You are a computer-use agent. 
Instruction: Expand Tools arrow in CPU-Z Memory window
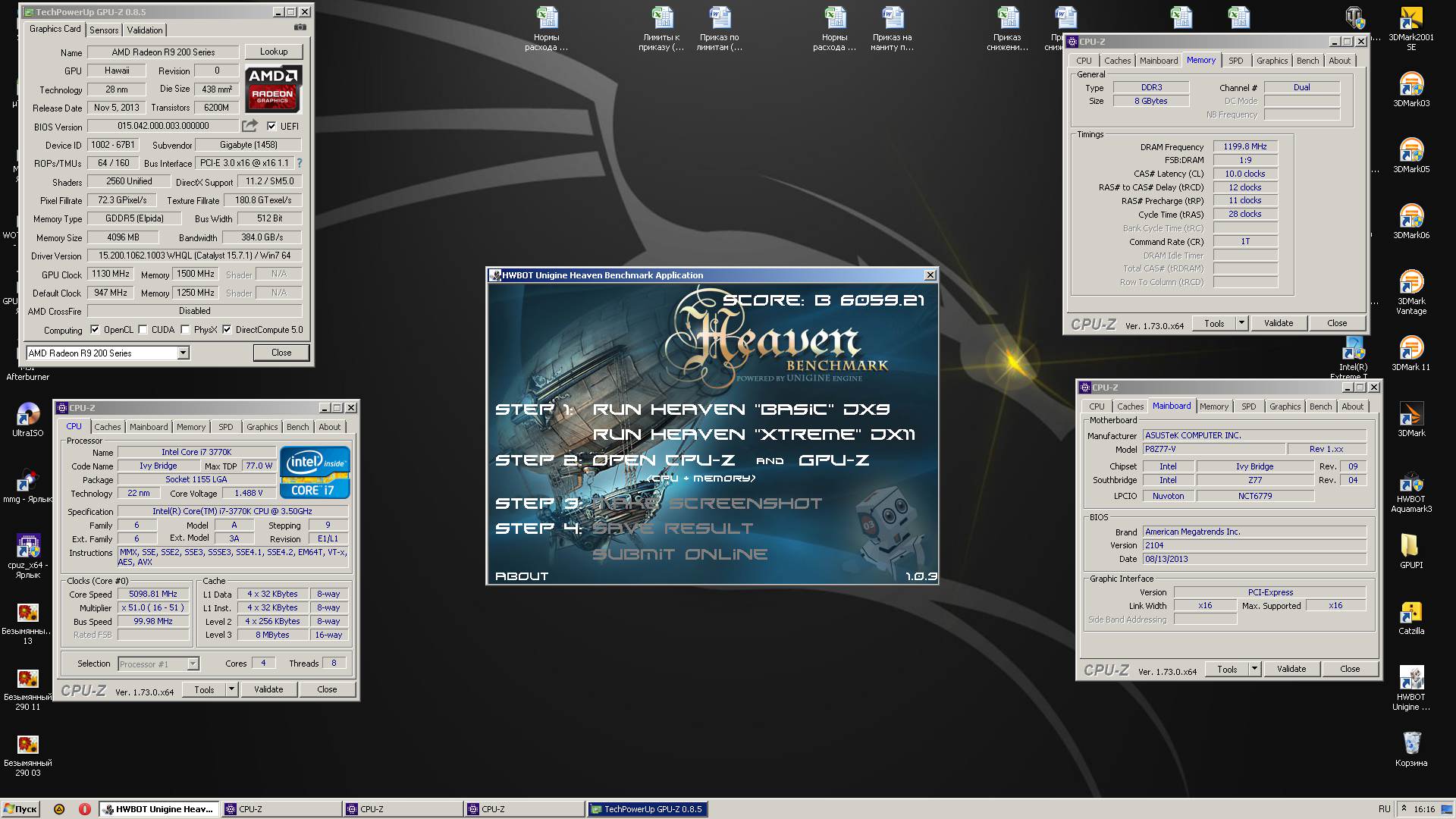pyautogui.click(x=1241, y=323)
